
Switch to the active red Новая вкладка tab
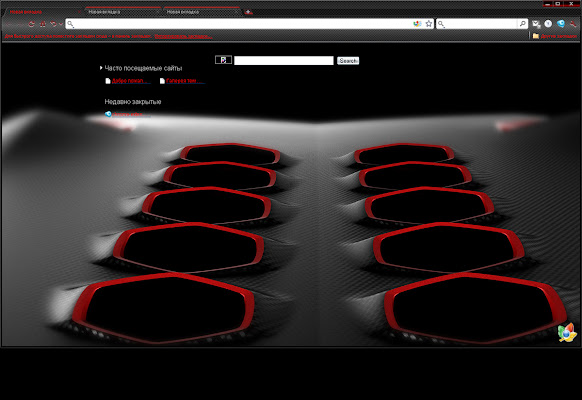click(43, 12)
